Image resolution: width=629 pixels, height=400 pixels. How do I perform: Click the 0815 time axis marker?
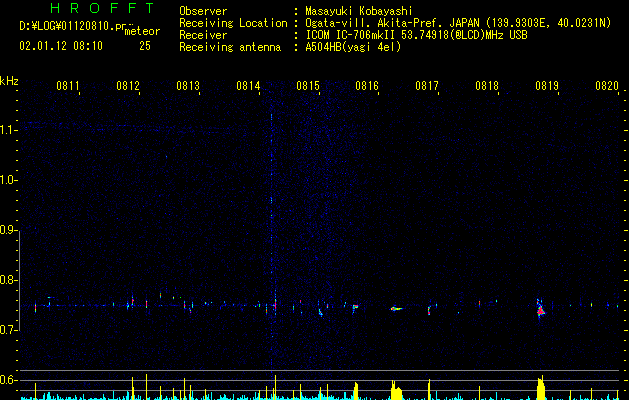pos(308,86)
